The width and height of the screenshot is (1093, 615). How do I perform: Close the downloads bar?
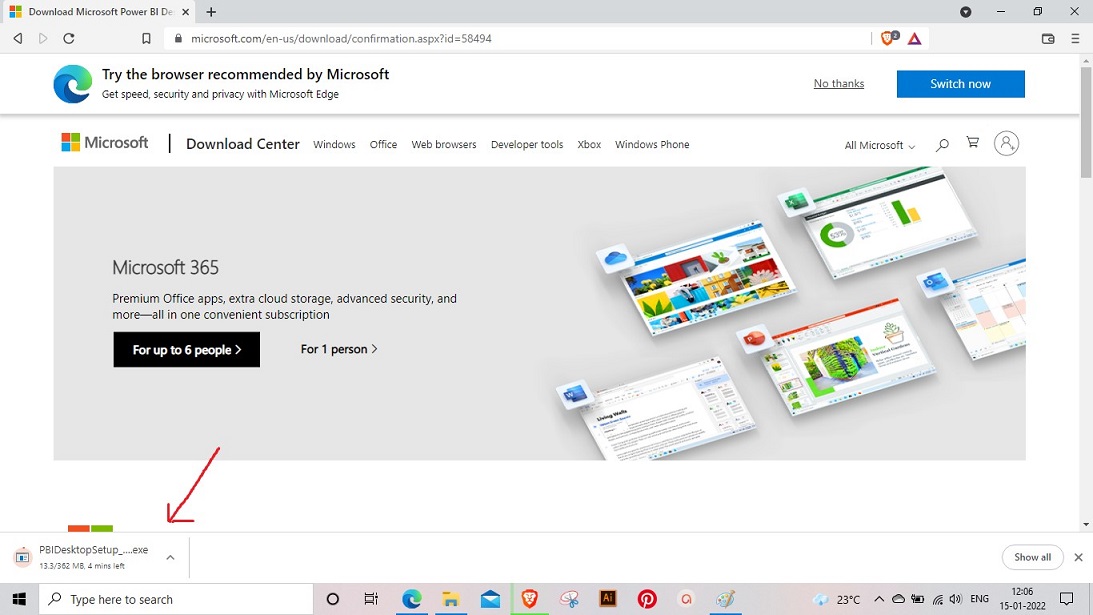tap(1078, 557)
